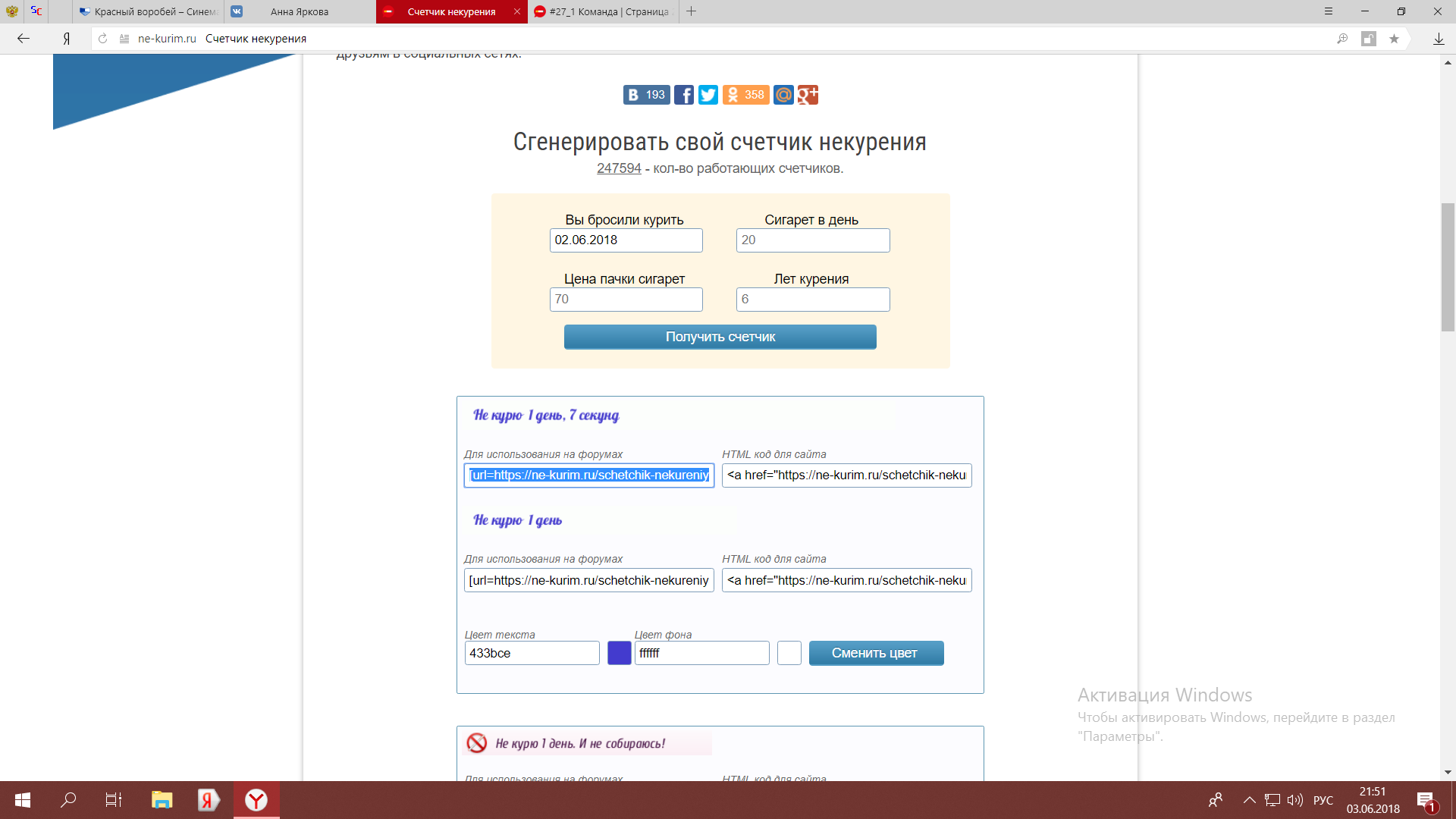The image size is (1456, 819).
Task: Expand hidden system tray icons
Action: [x=1249, y=800]
